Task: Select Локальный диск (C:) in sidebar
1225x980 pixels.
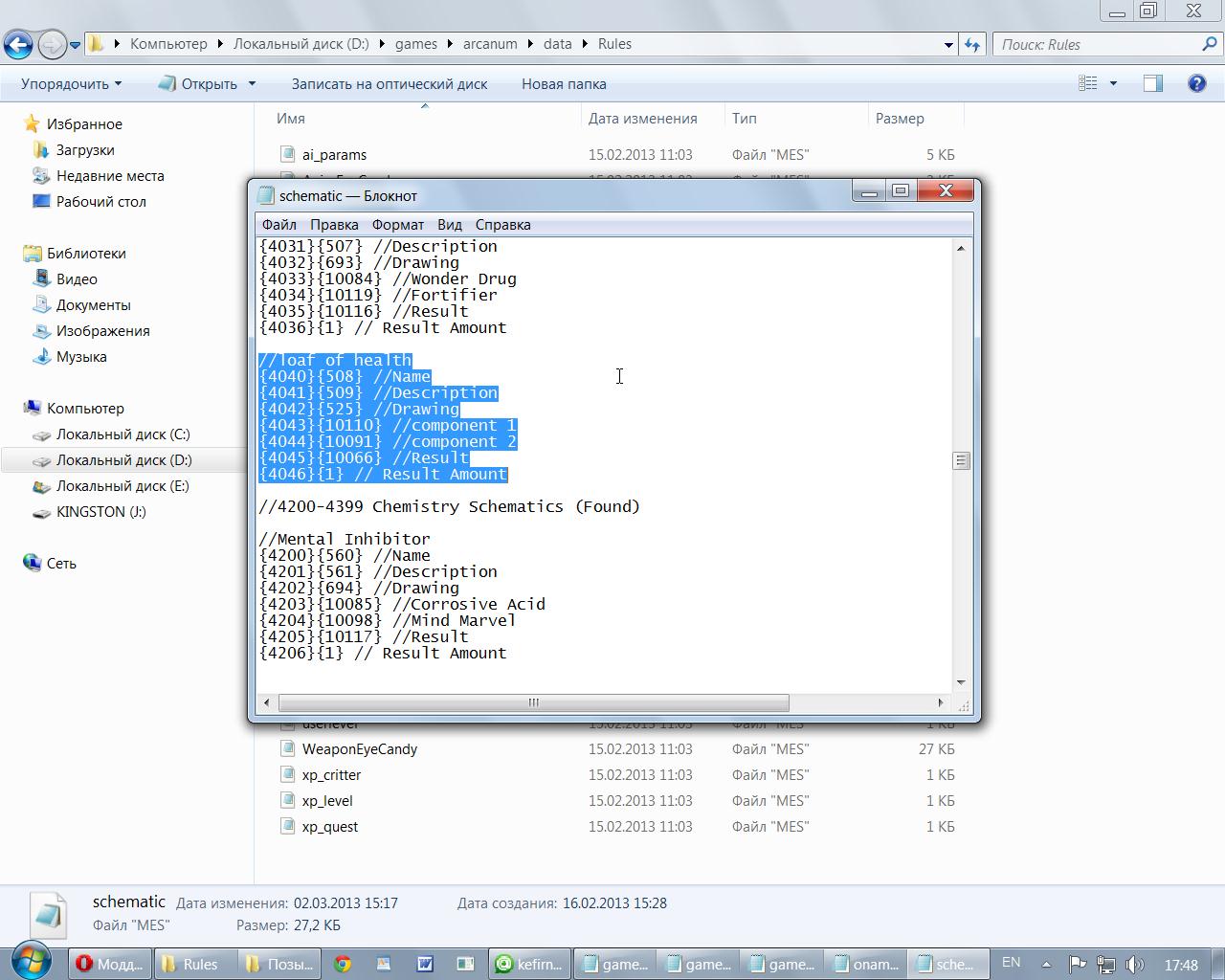Action: (x=122, y=434)
